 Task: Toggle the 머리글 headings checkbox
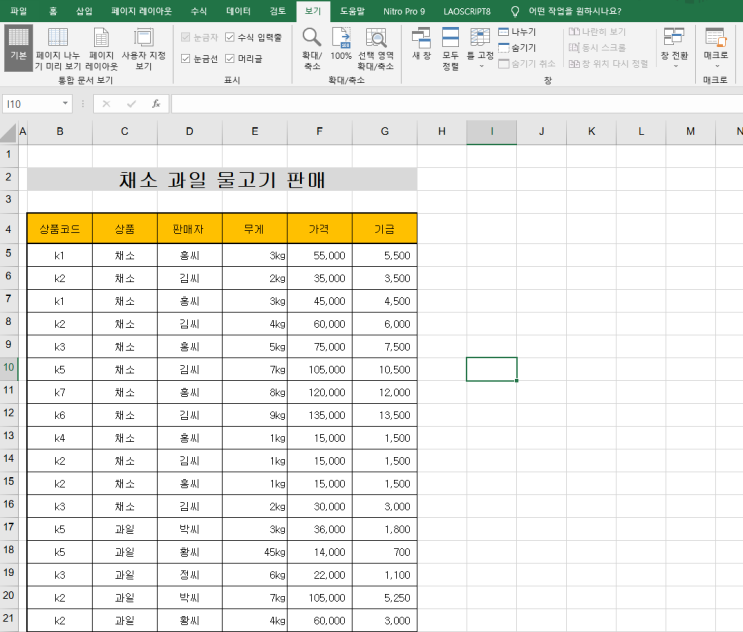pyautogui.click(x=230, y=58)
